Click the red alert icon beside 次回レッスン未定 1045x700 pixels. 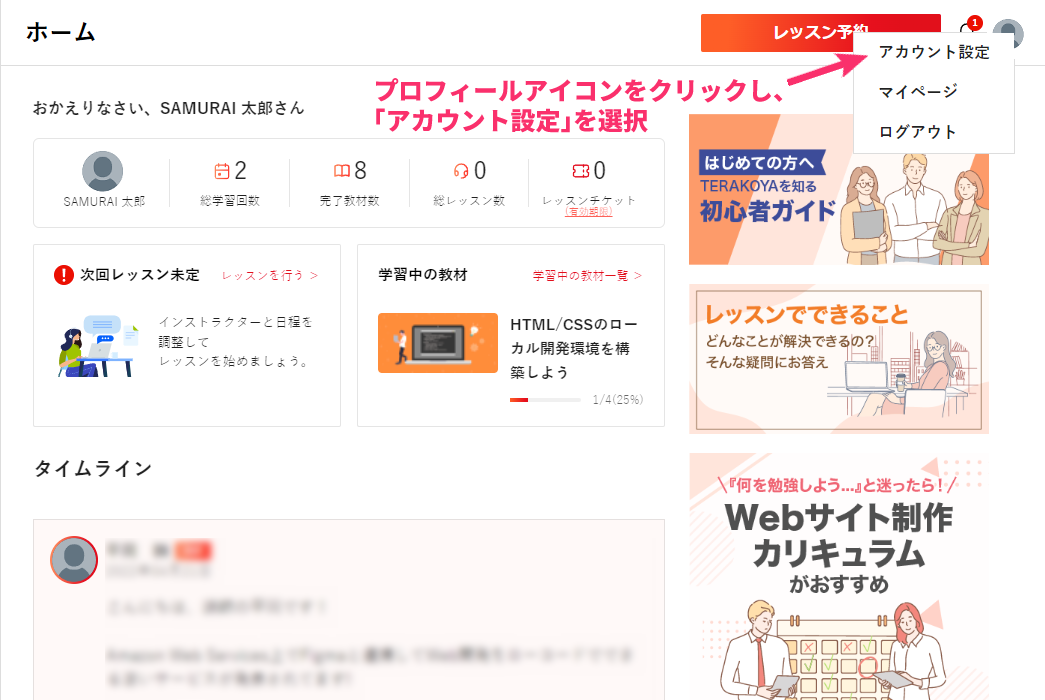click(62, 276)
